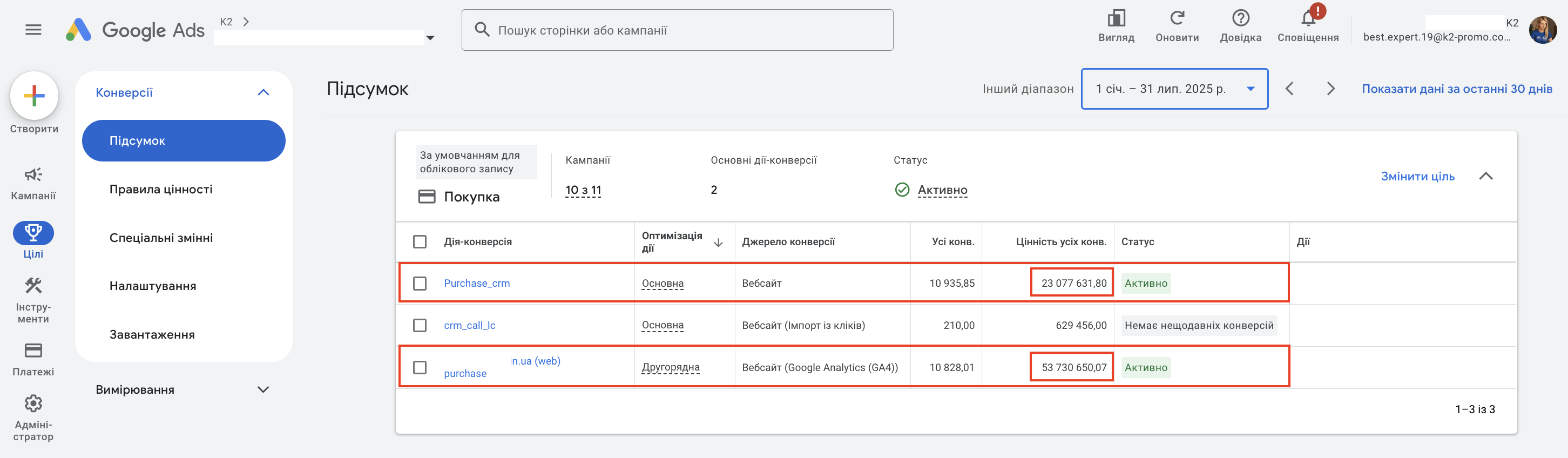
Task: Click the Оновити refresh icon
Action: click(x=1177, y=18)
